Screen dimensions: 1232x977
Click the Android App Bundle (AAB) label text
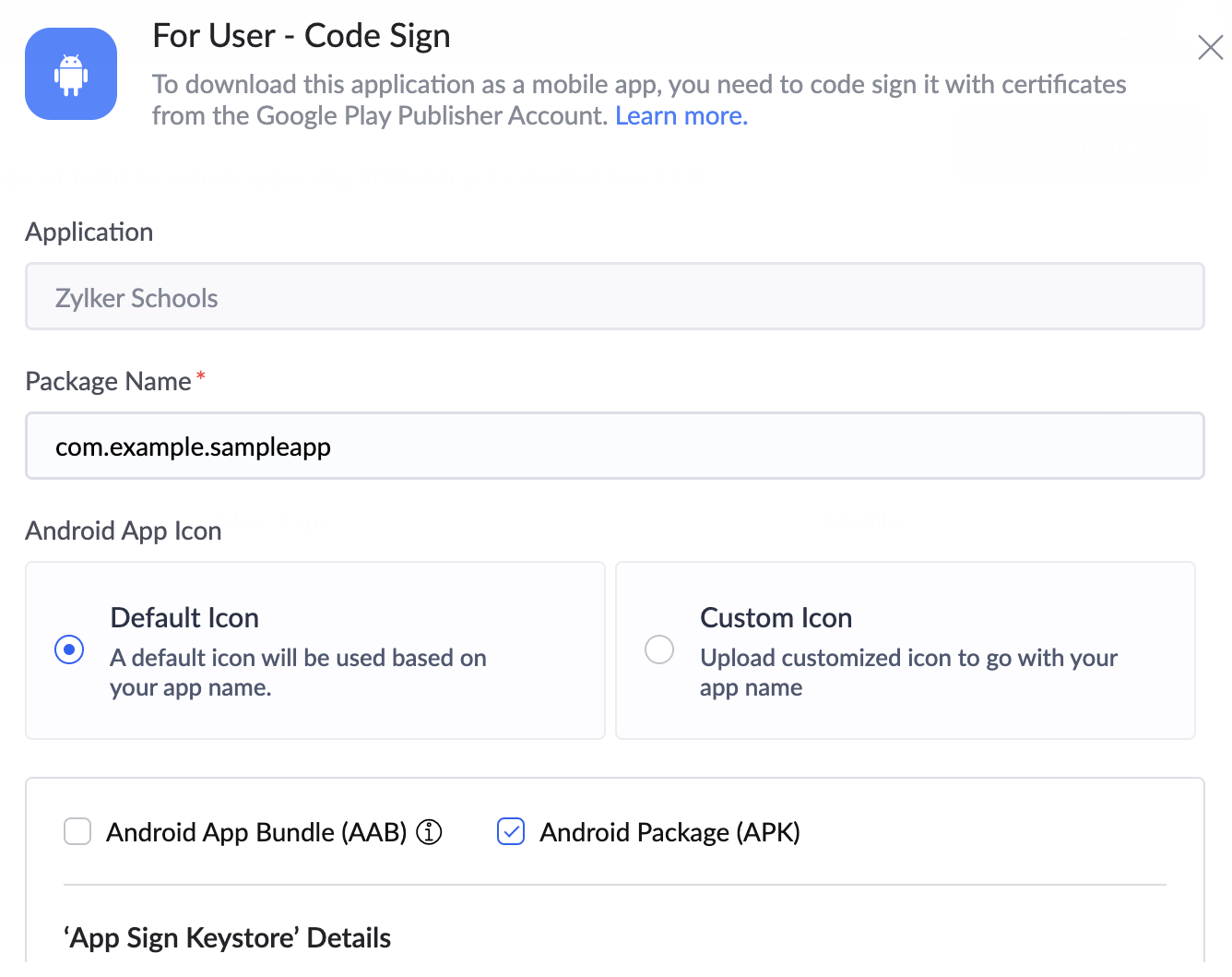click(256, 832)
